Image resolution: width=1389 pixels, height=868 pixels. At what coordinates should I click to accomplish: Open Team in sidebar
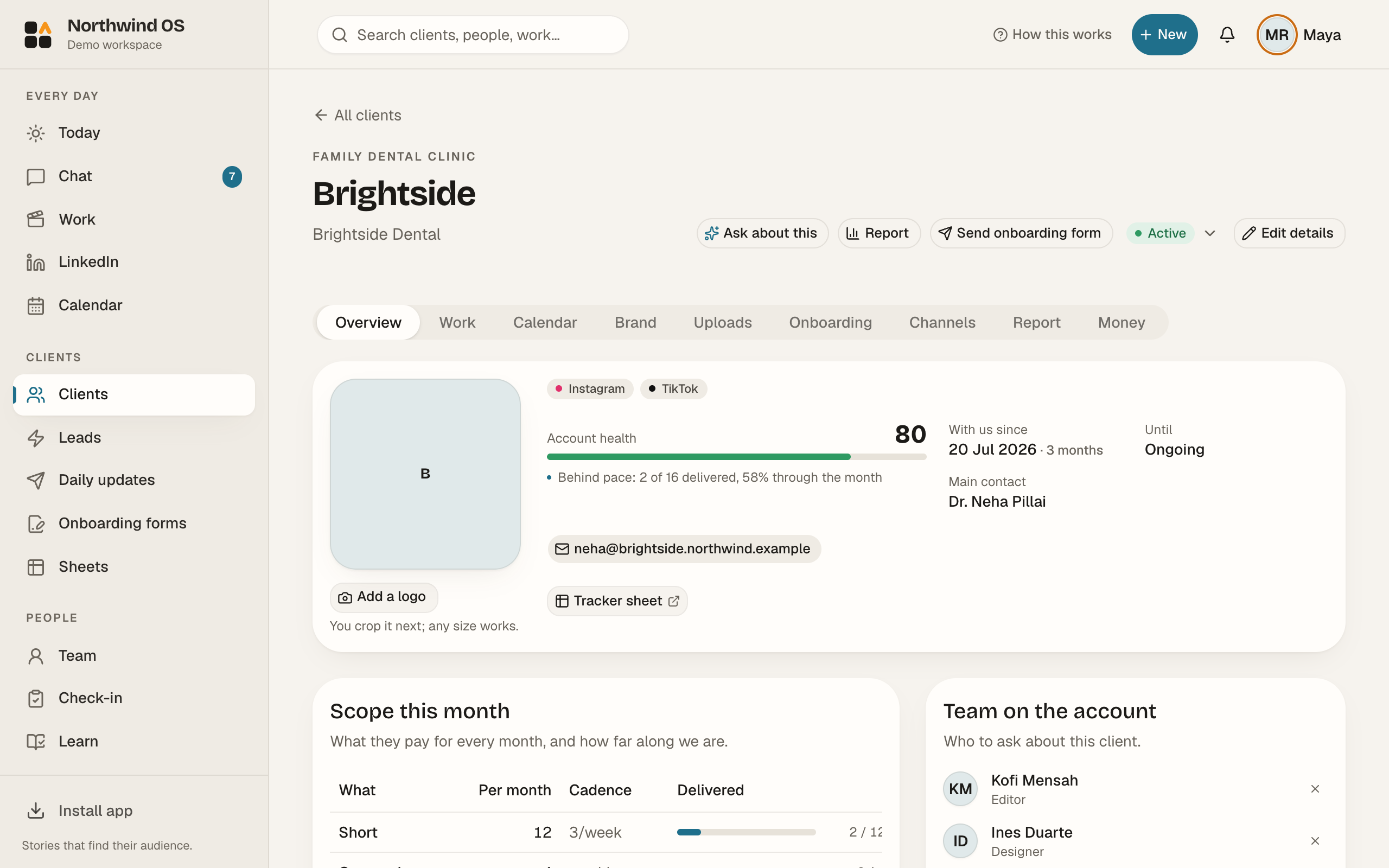(x=133, y=655)
